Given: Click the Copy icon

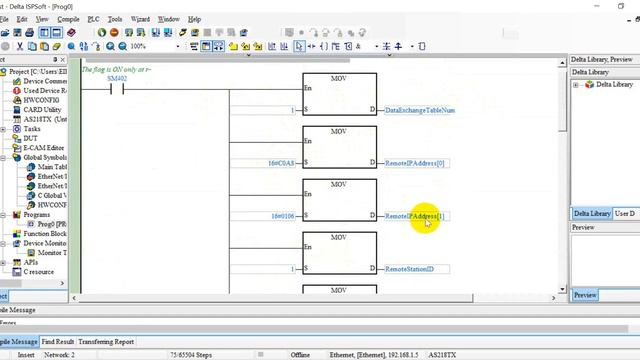Looking at the screenshot, I should coord(32,47).
